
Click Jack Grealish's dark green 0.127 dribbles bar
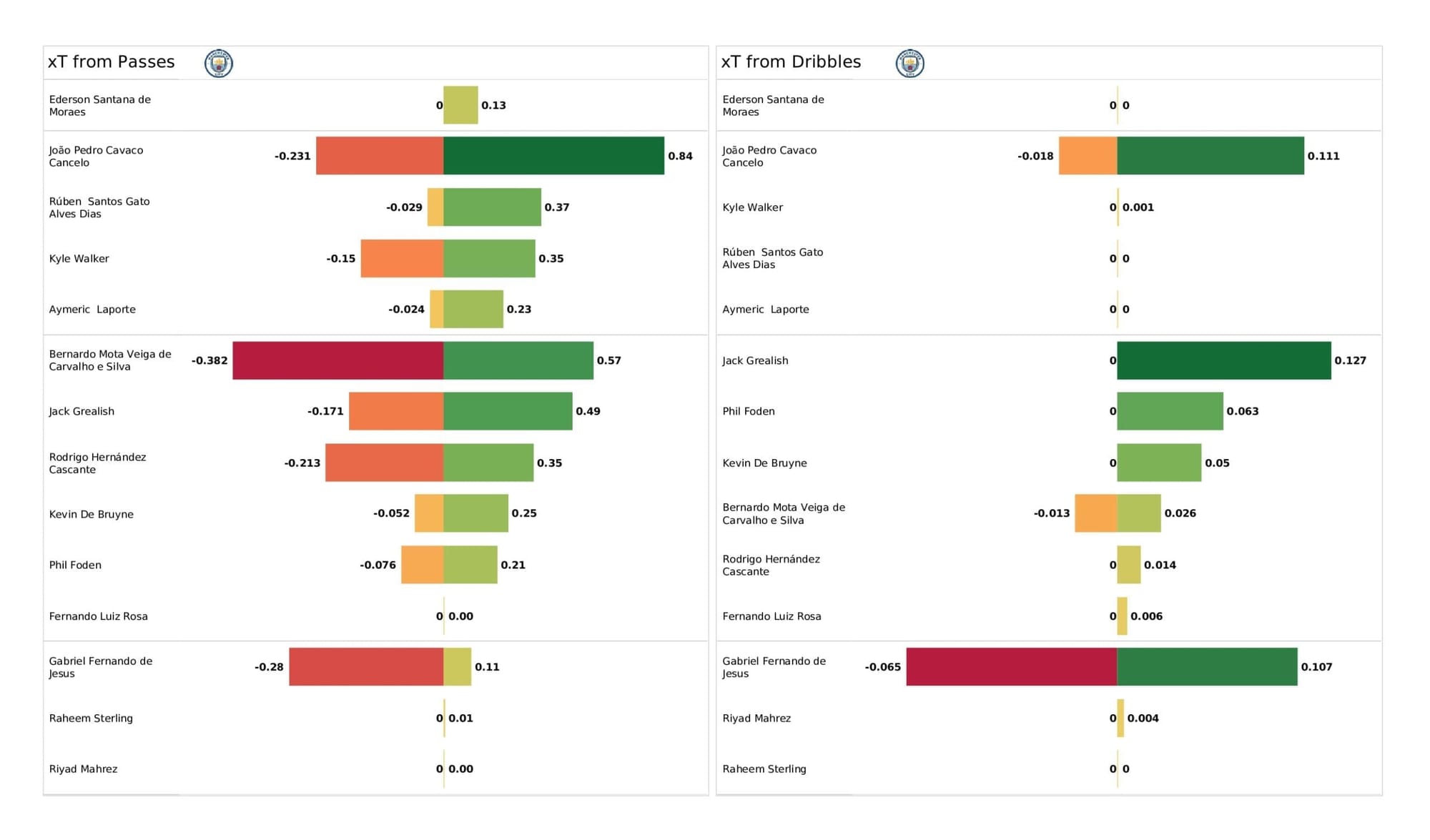(x=1224, y=360)
